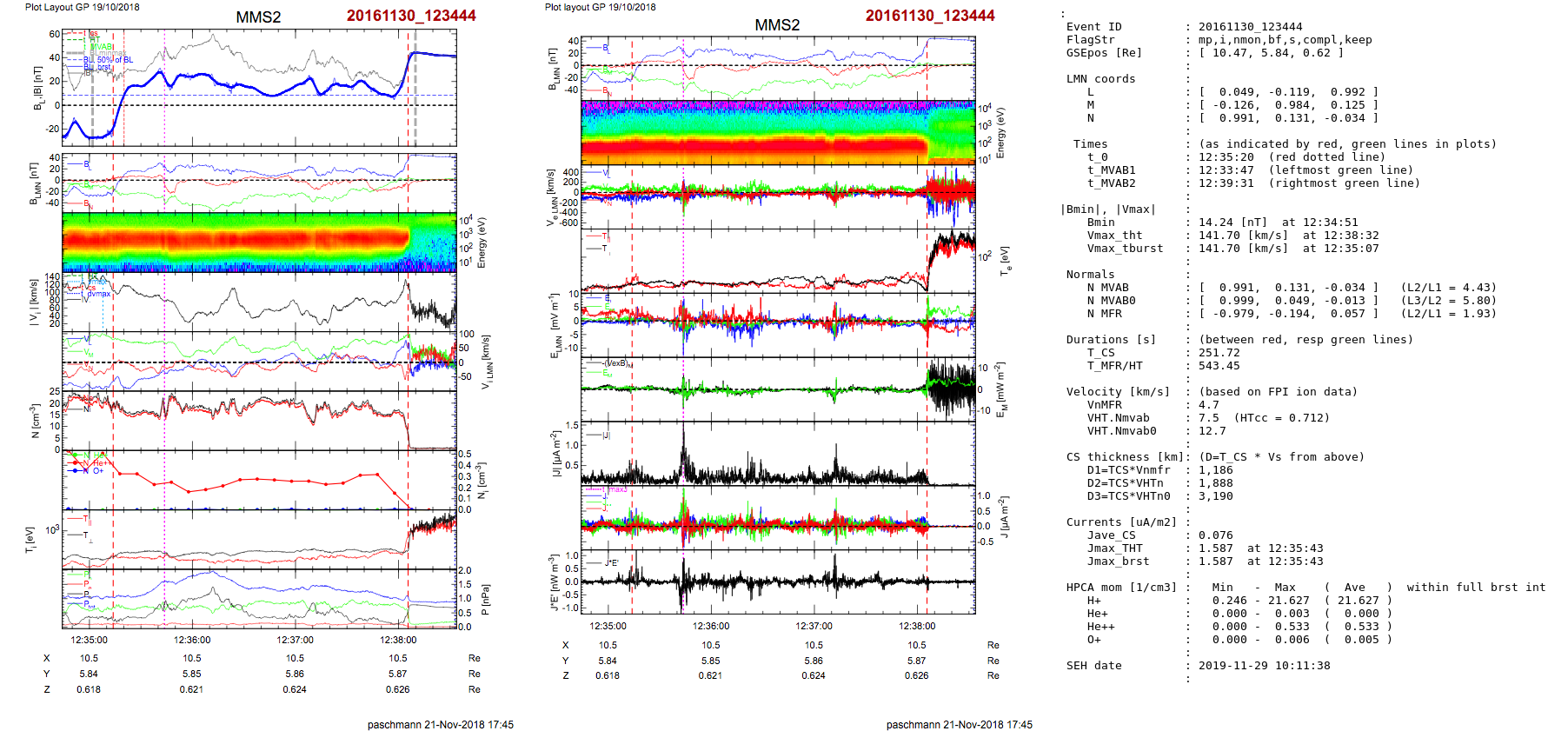
Task: Click the Event ID label in the summary text
Action: pyautogui.click(x=1093, y=27)
